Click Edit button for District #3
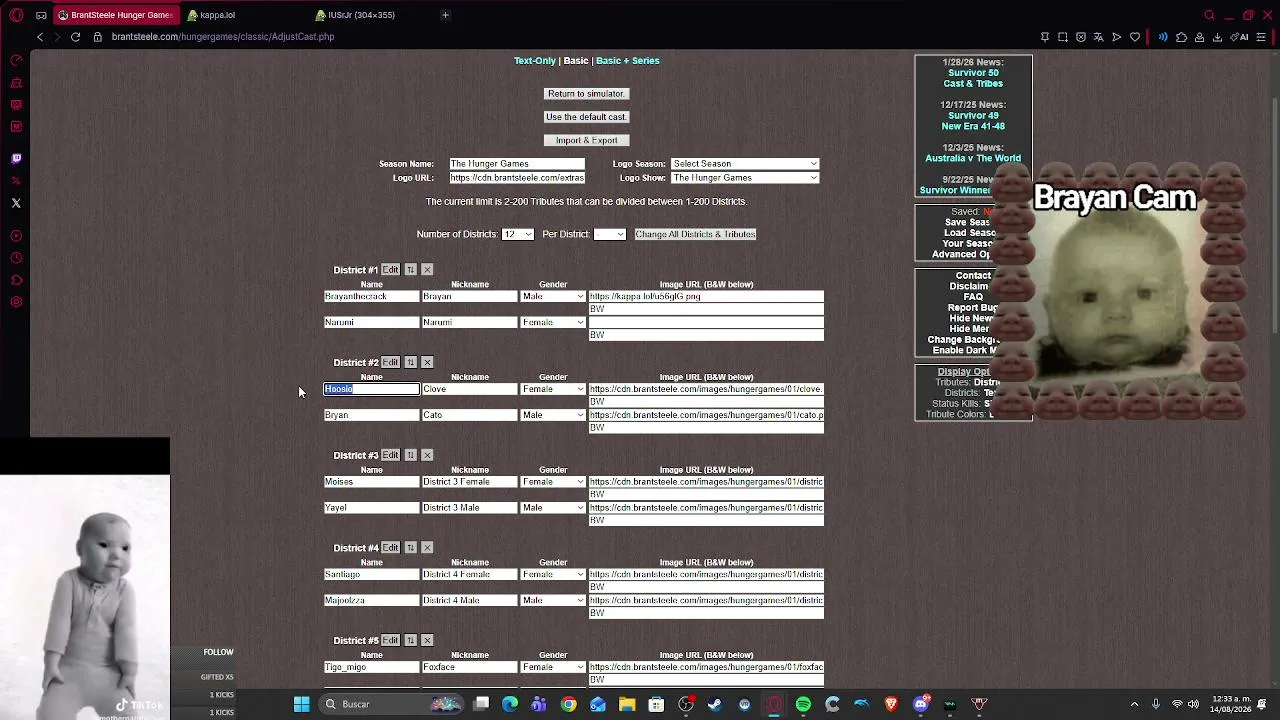The width and height of the screenshot is (1280, 720). (x=390, y=455)
